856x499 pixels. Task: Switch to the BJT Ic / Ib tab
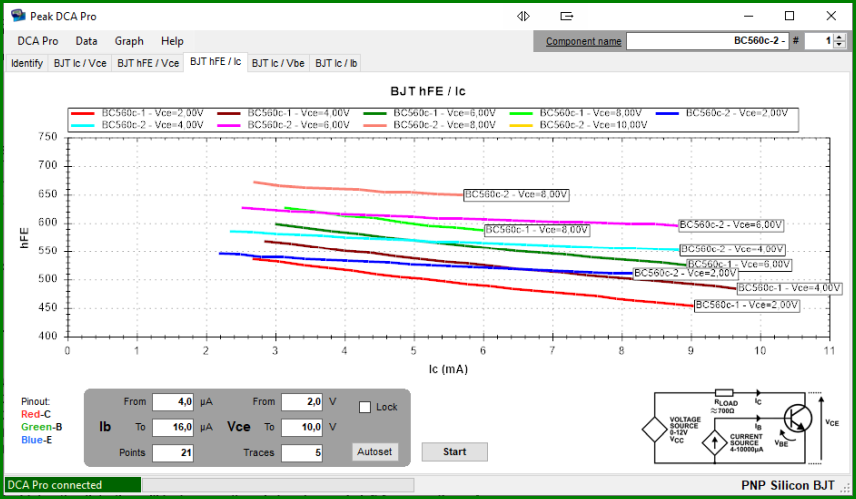(336, 63)
